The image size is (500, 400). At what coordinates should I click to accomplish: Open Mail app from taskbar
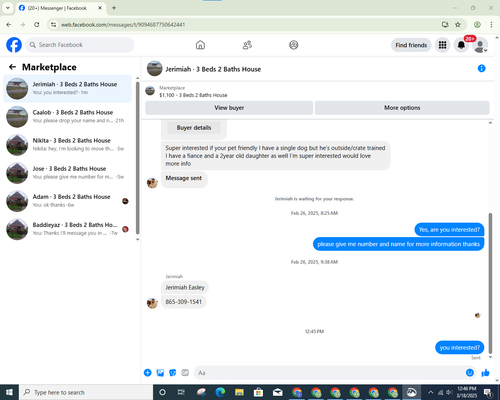click(x=277, y=392)
